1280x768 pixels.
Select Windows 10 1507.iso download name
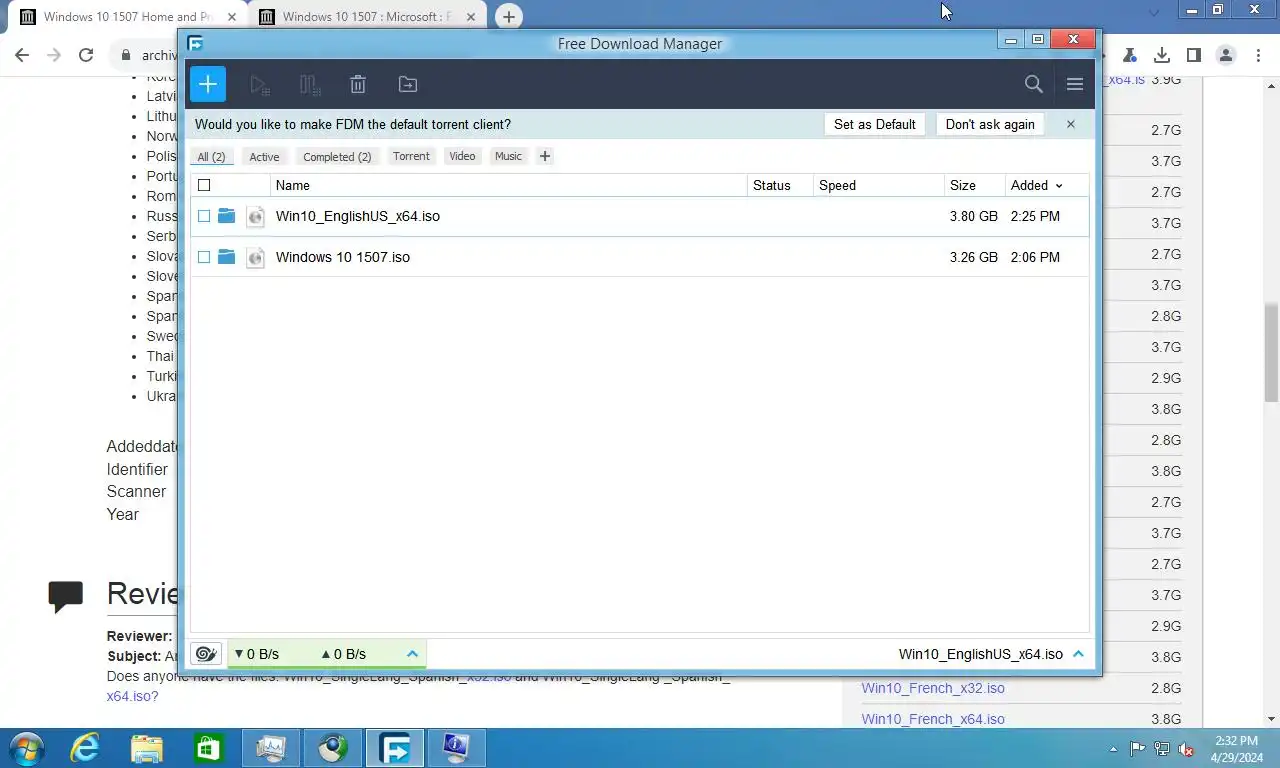coord(343,257)
